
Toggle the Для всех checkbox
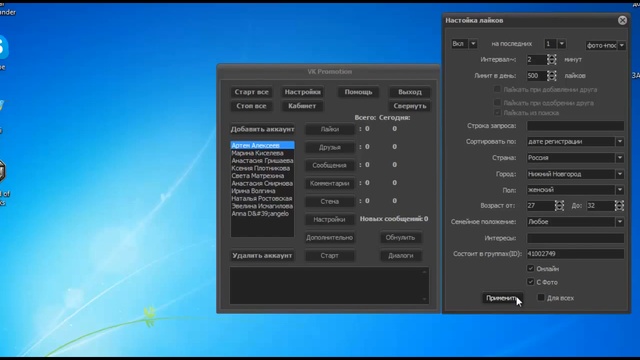541,298
